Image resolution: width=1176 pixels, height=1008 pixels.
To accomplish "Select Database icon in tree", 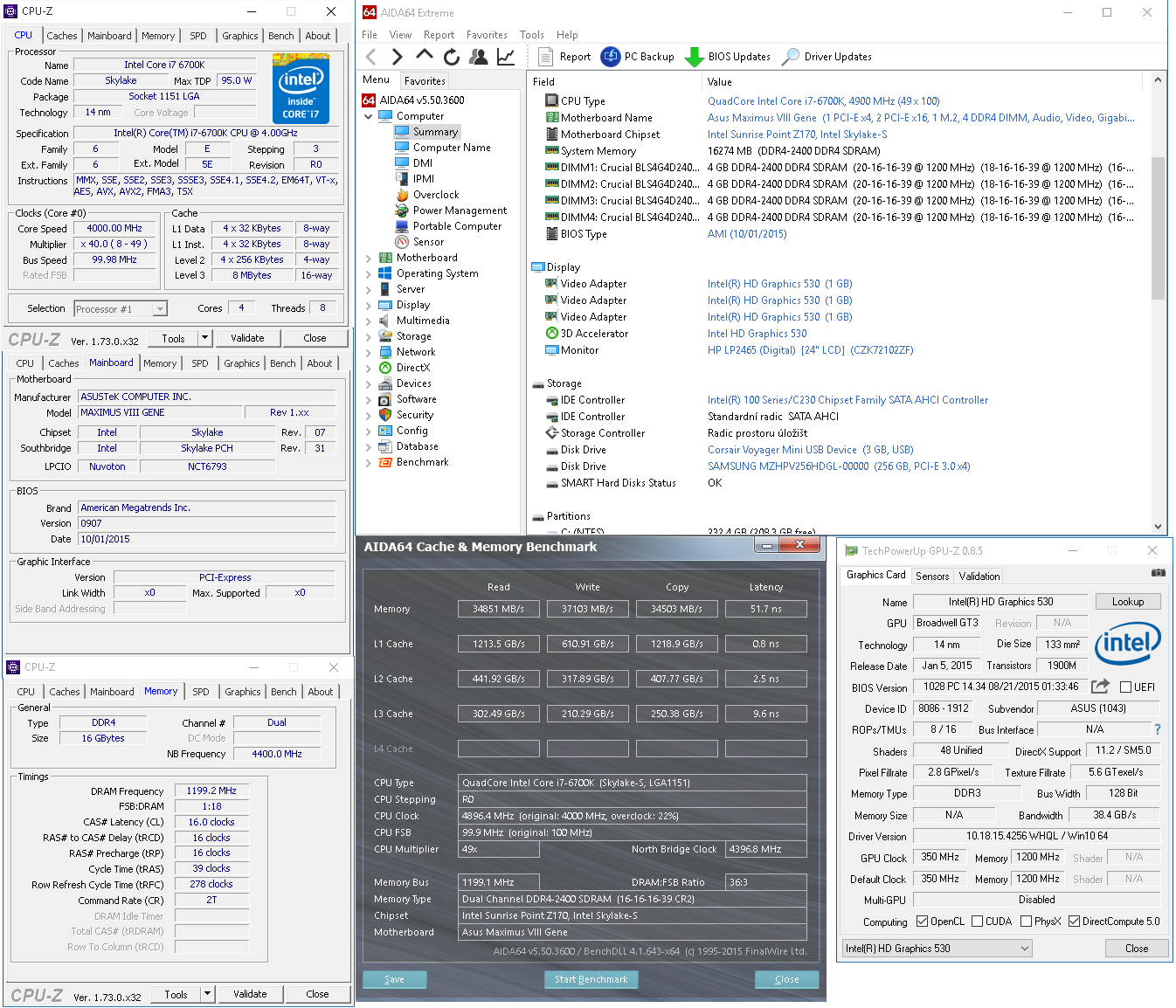I will (385, 446).
